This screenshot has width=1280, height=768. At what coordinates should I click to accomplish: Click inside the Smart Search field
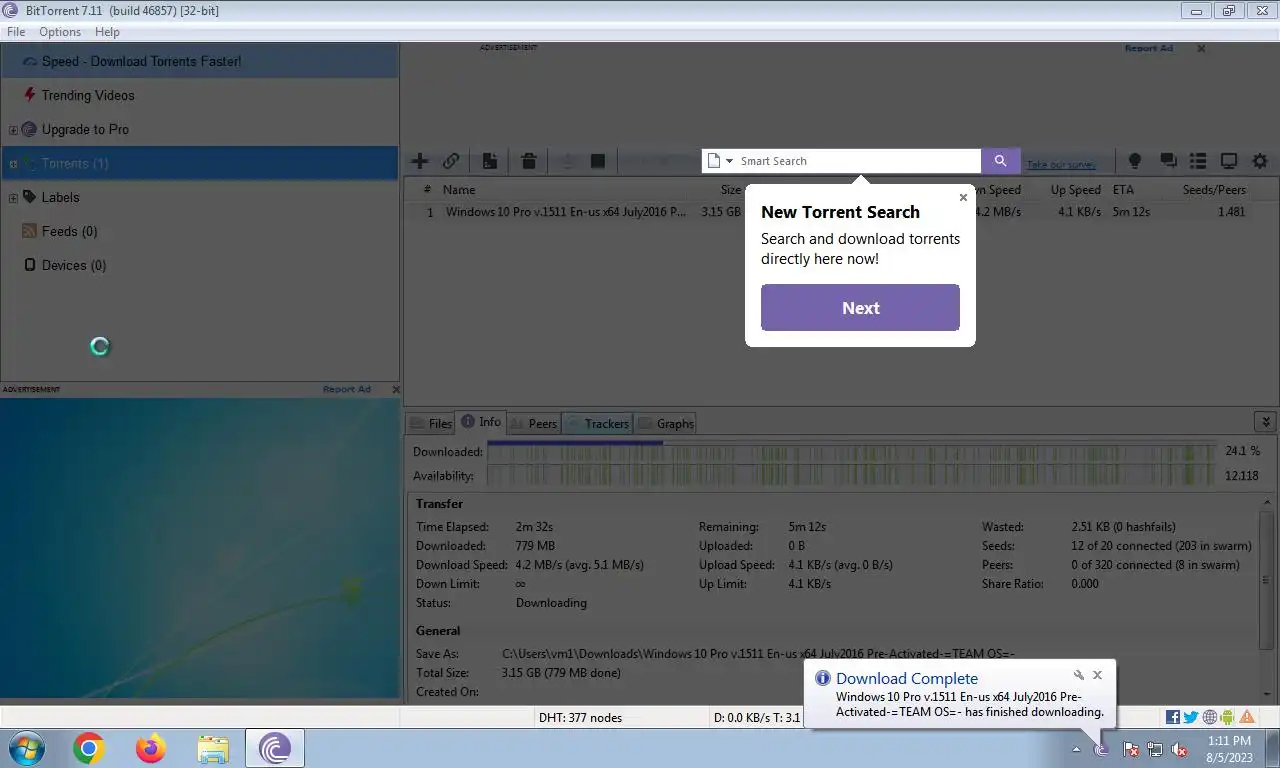click(x=858, y=161)
